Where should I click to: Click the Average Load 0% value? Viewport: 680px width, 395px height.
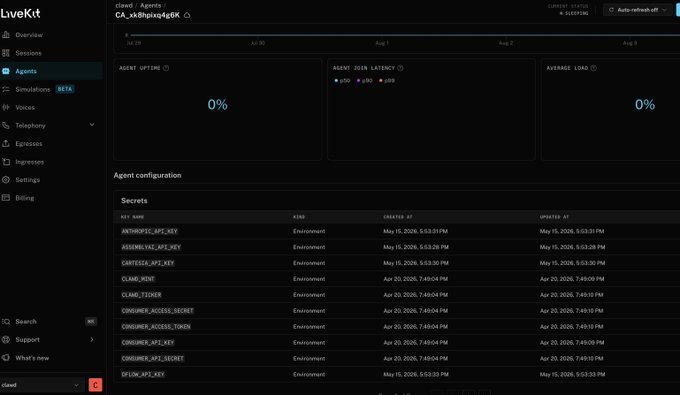click(x=645, y=104)
